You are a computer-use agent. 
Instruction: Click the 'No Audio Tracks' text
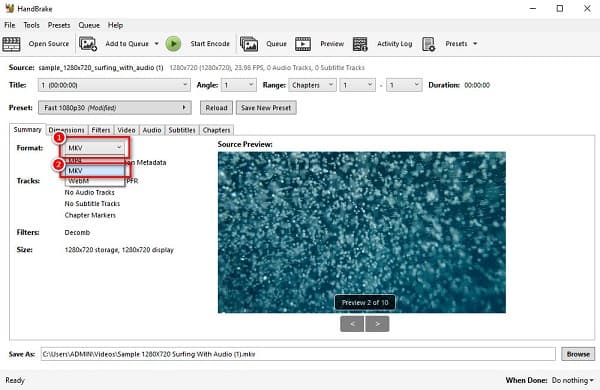90,193
